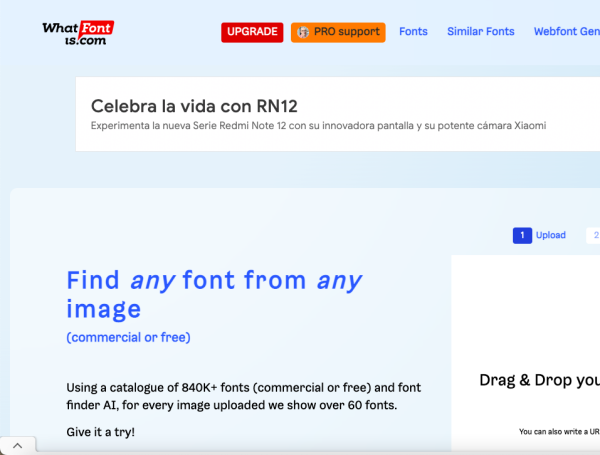
Task: Go to Similar Fonts page
Action: coord(481,31)
